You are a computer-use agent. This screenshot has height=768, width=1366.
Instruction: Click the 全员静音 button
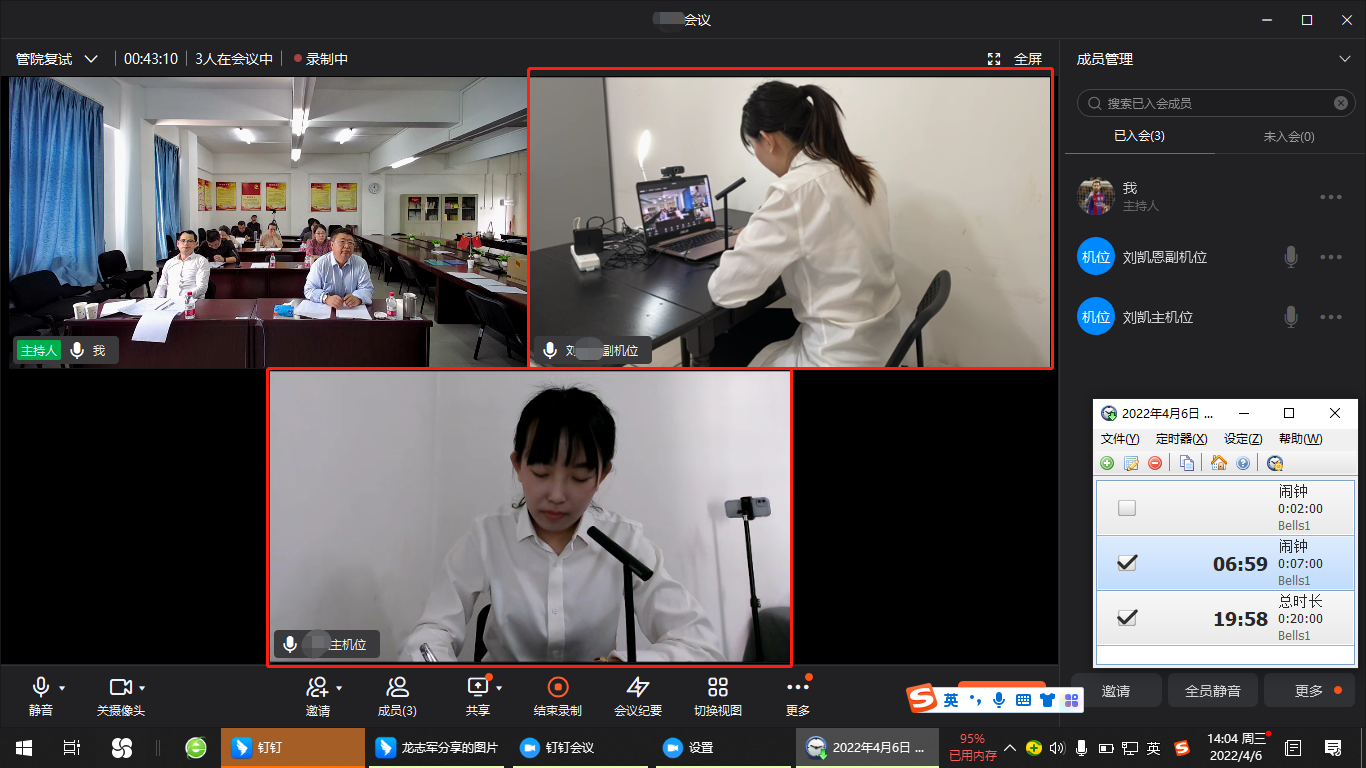click(1212, 691)
